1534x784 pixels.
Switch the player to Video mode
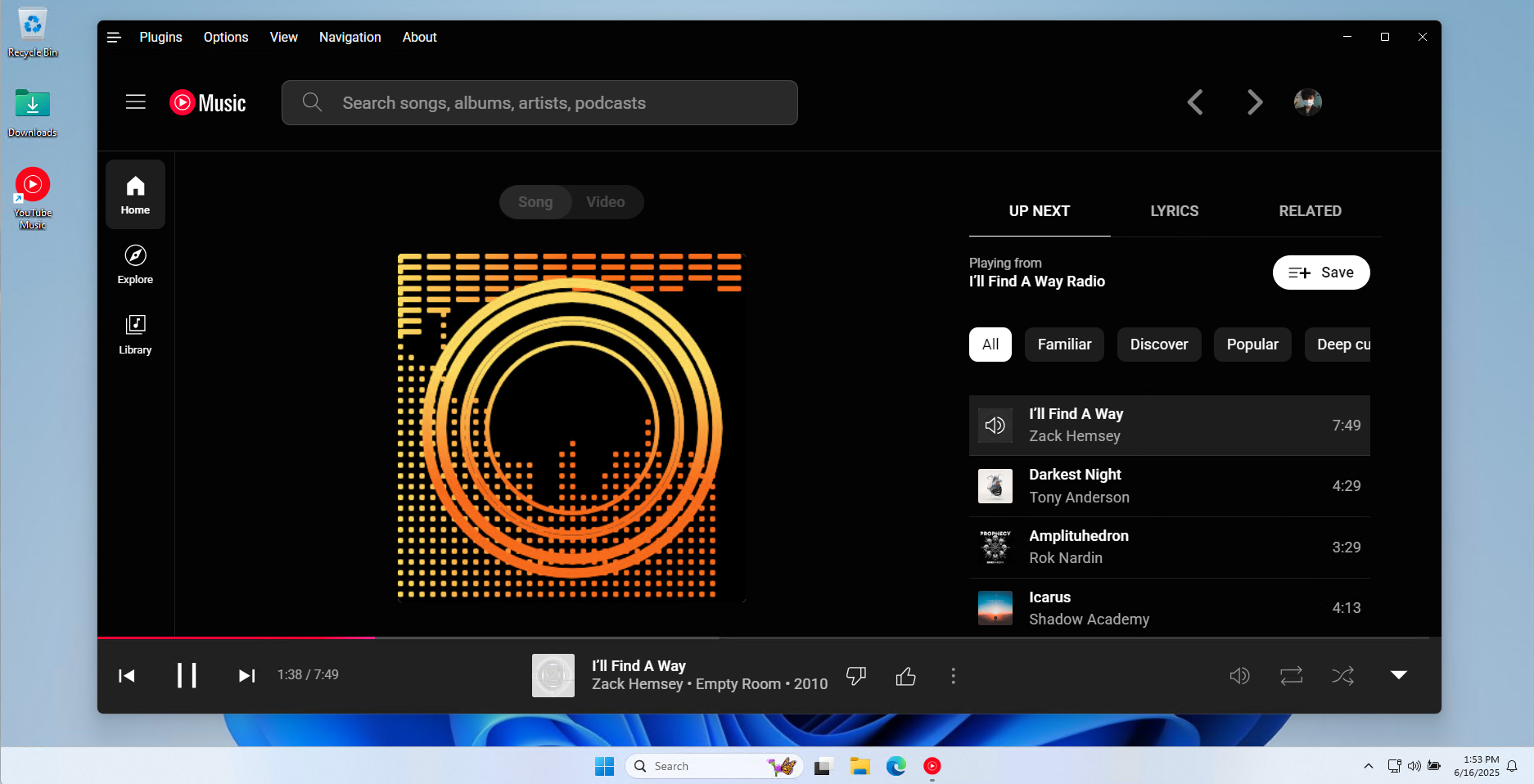[x=605, y=202]
